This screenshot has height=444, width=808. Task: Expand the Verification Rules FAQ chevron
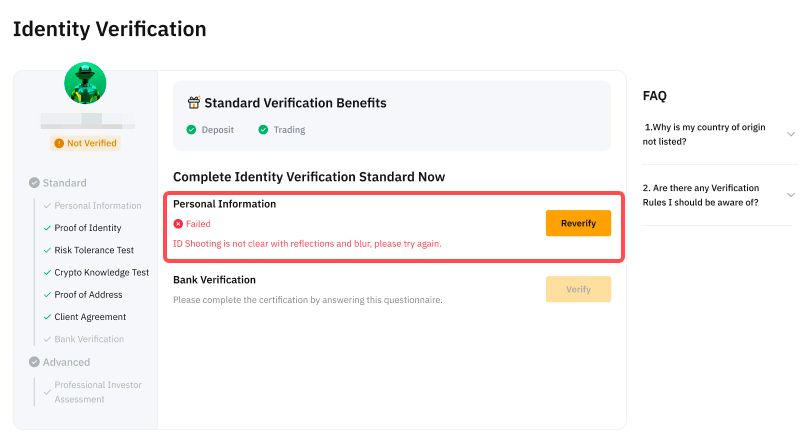click(791, 195)
